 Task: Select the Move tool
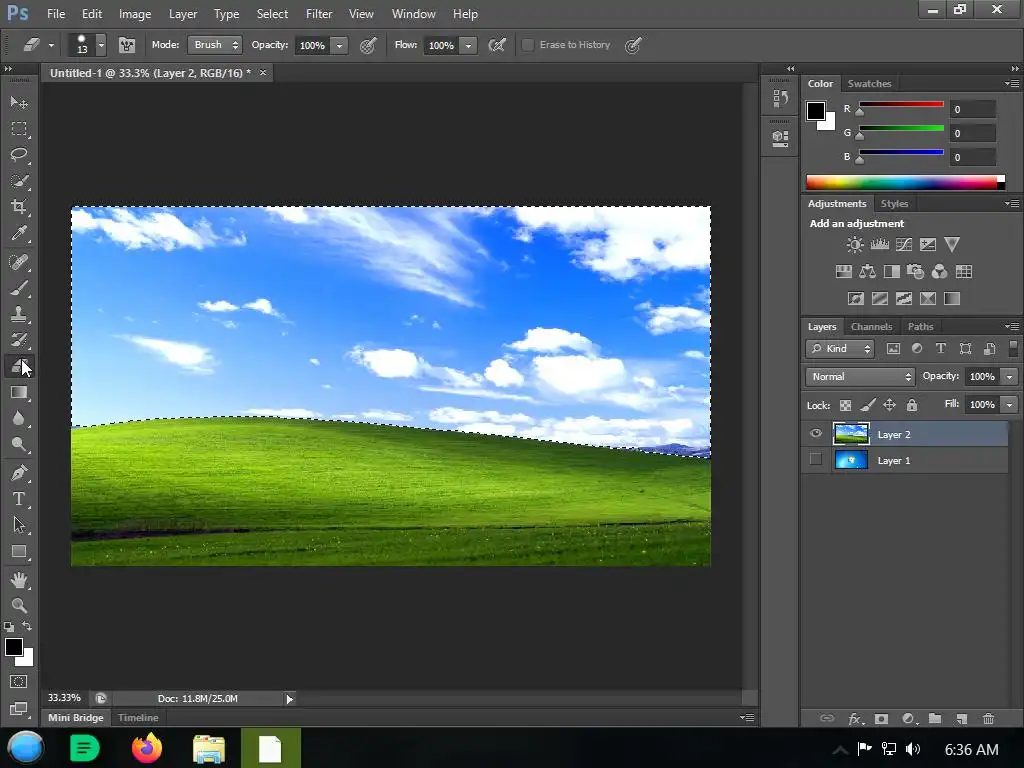coord(19,103)
